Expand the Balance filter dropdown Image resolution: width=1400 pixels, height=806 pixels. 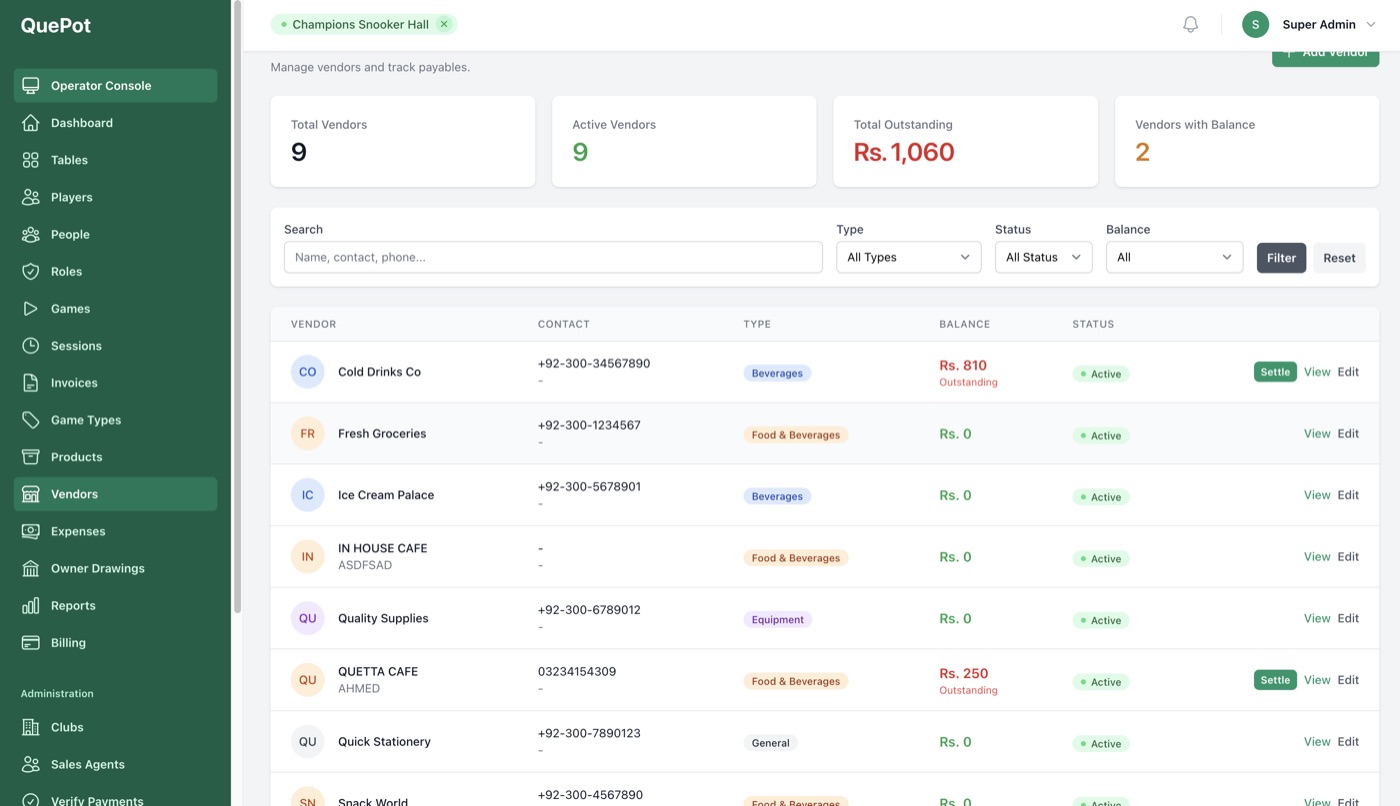[x=1174, y=257]
